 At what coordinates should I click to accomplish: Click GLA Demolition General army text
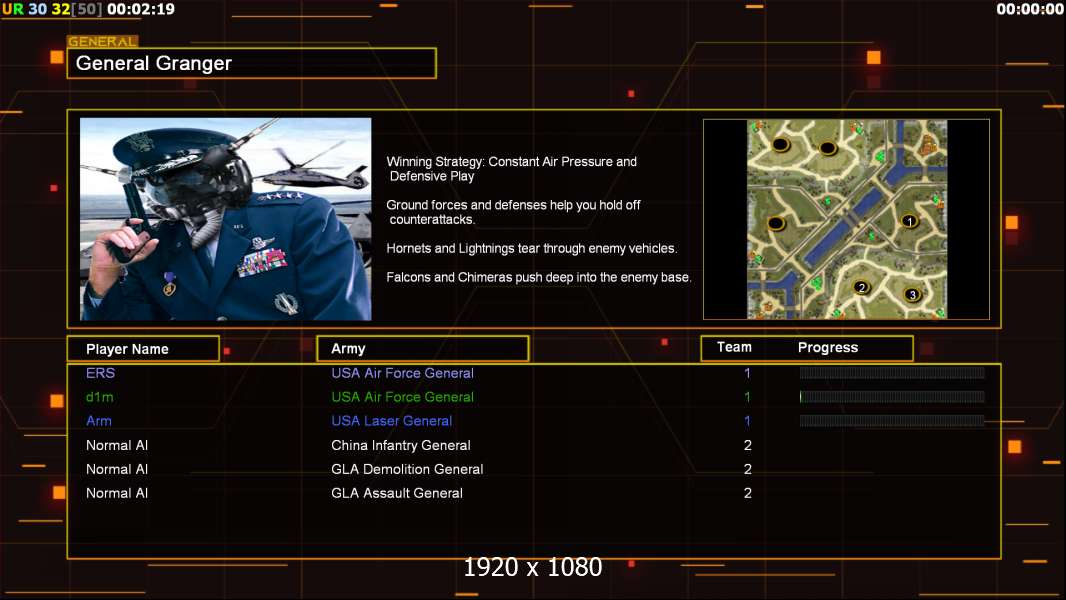(407, 469)
